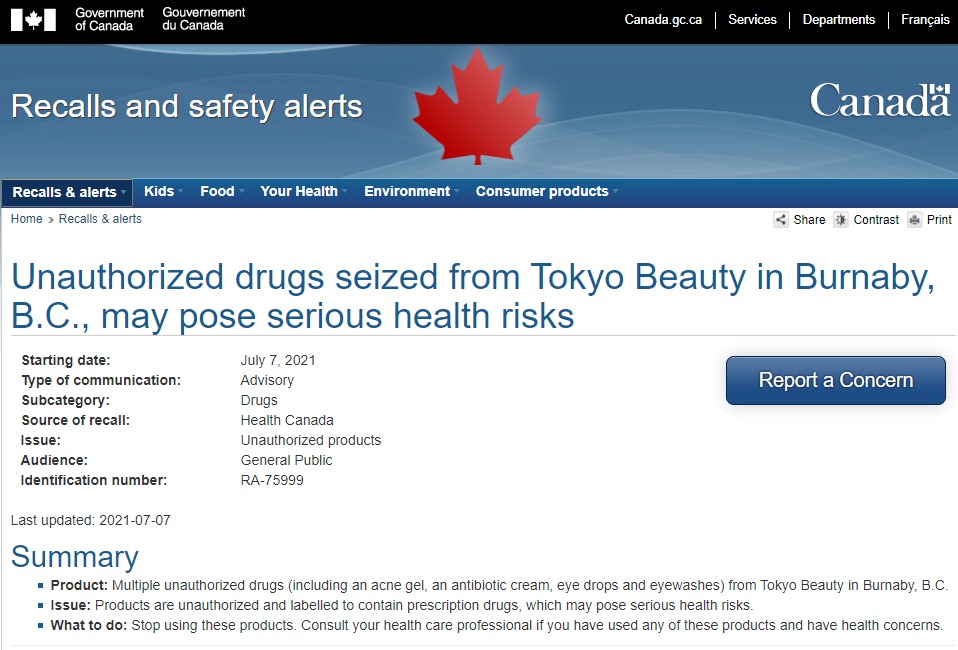Open the Environment menu
This screenshot has width=958, height=650.
coord(411,191)
